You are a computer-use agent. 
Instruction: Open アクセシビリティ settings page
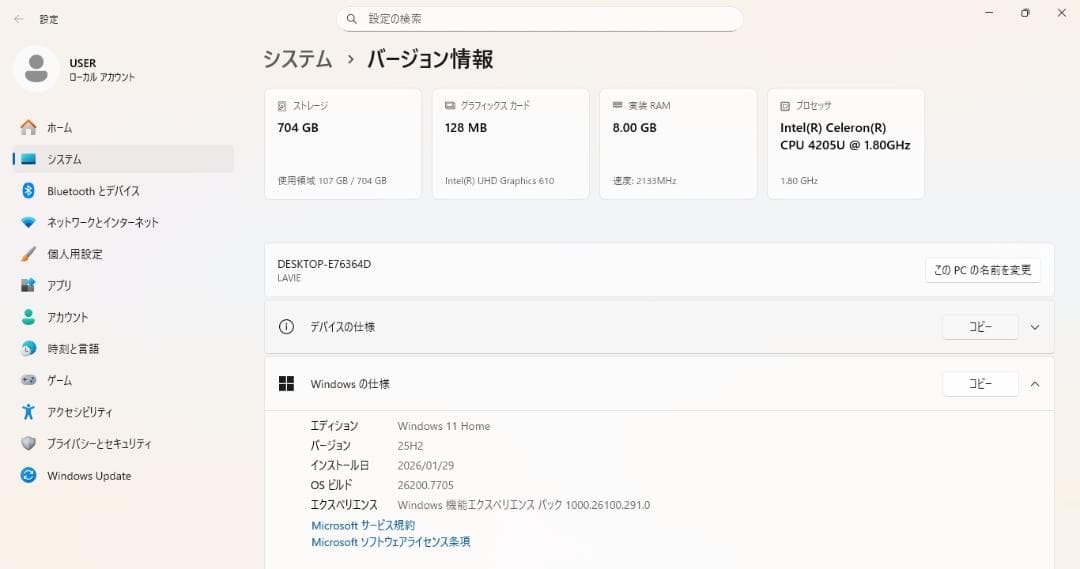123,412
